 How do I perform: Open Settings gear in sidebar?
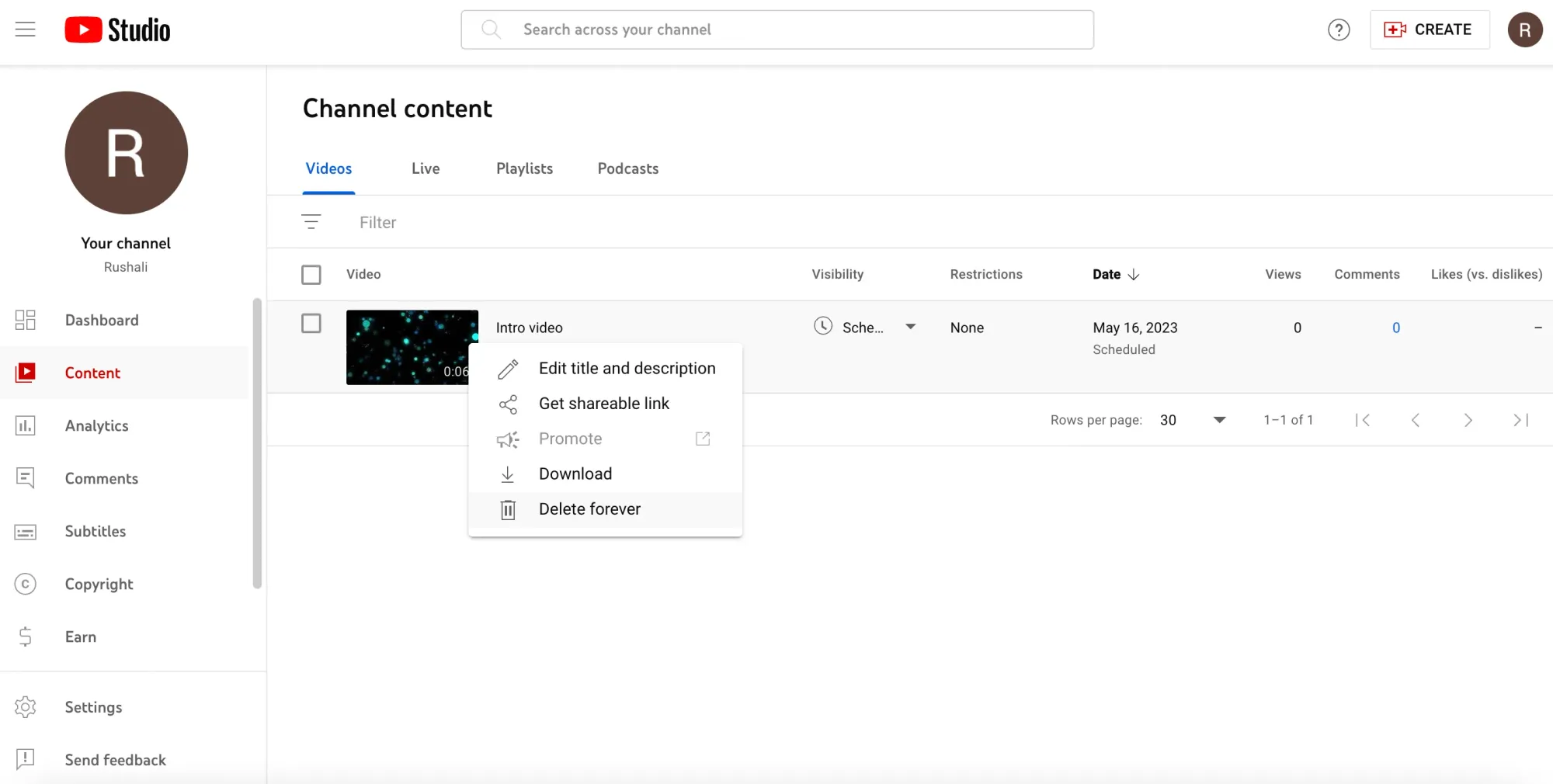[26, 707]
